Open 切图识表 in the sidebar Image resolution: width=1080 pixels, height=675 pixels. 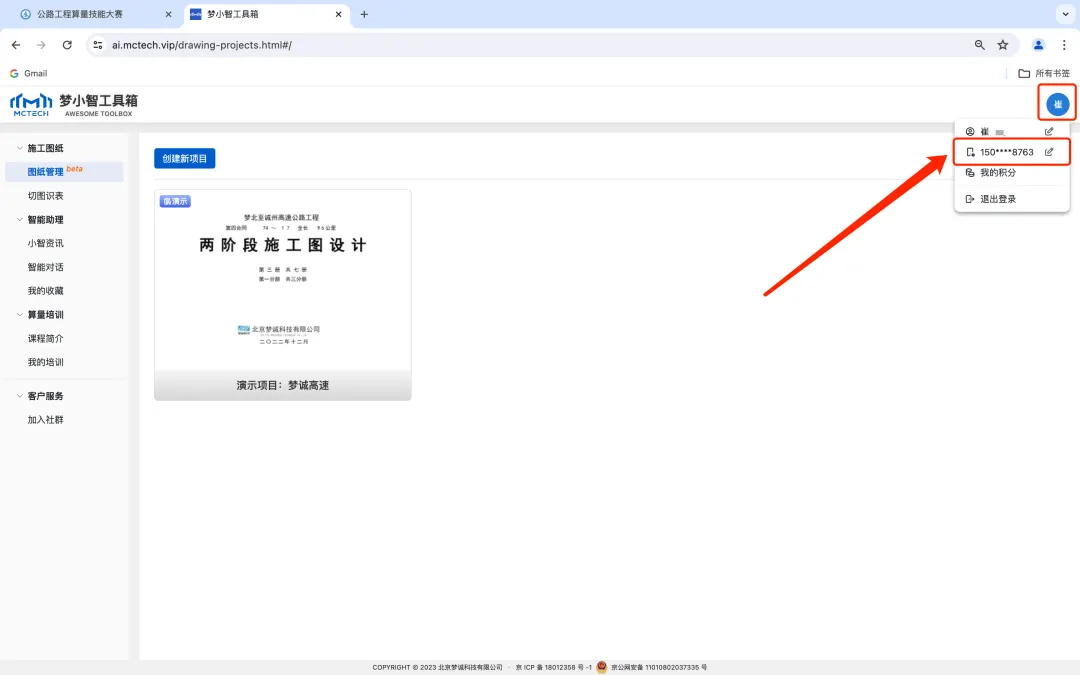pyautogui.click(x=45, y=196)
